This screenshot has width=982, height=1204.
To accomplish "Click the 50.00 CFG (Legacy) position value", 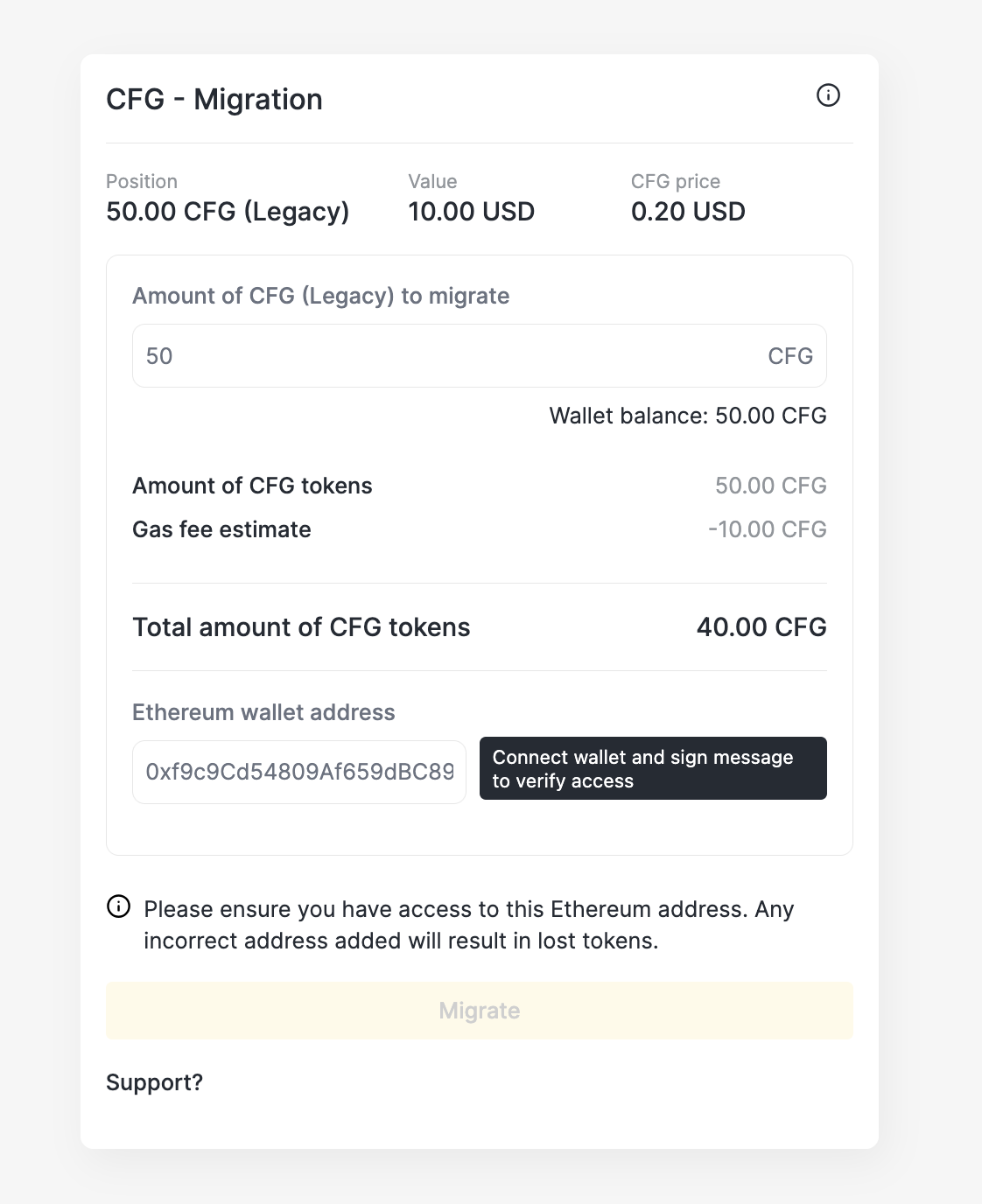I will pos(228,212).
